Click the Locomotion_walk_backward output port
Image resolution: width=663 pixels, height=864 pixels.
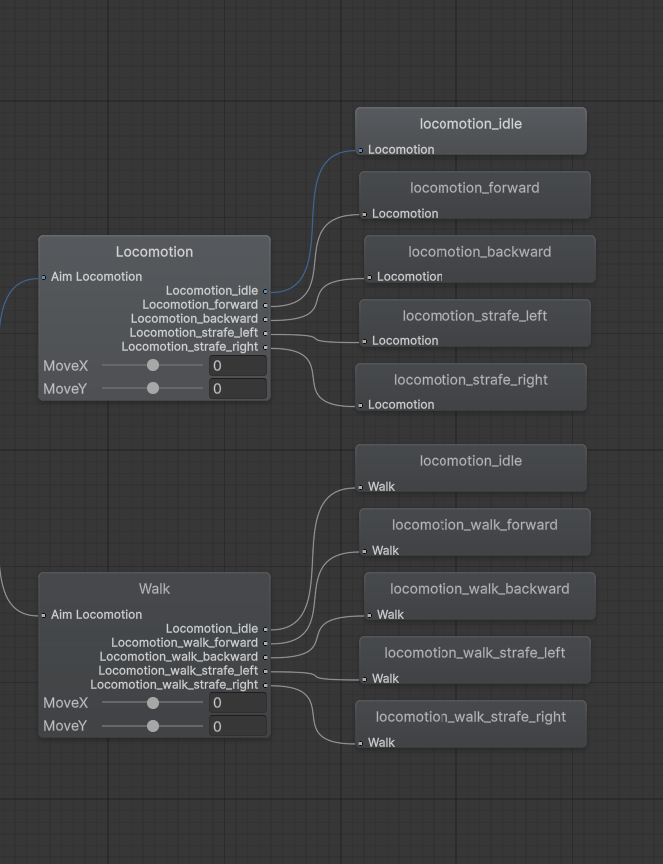[265, 657]
